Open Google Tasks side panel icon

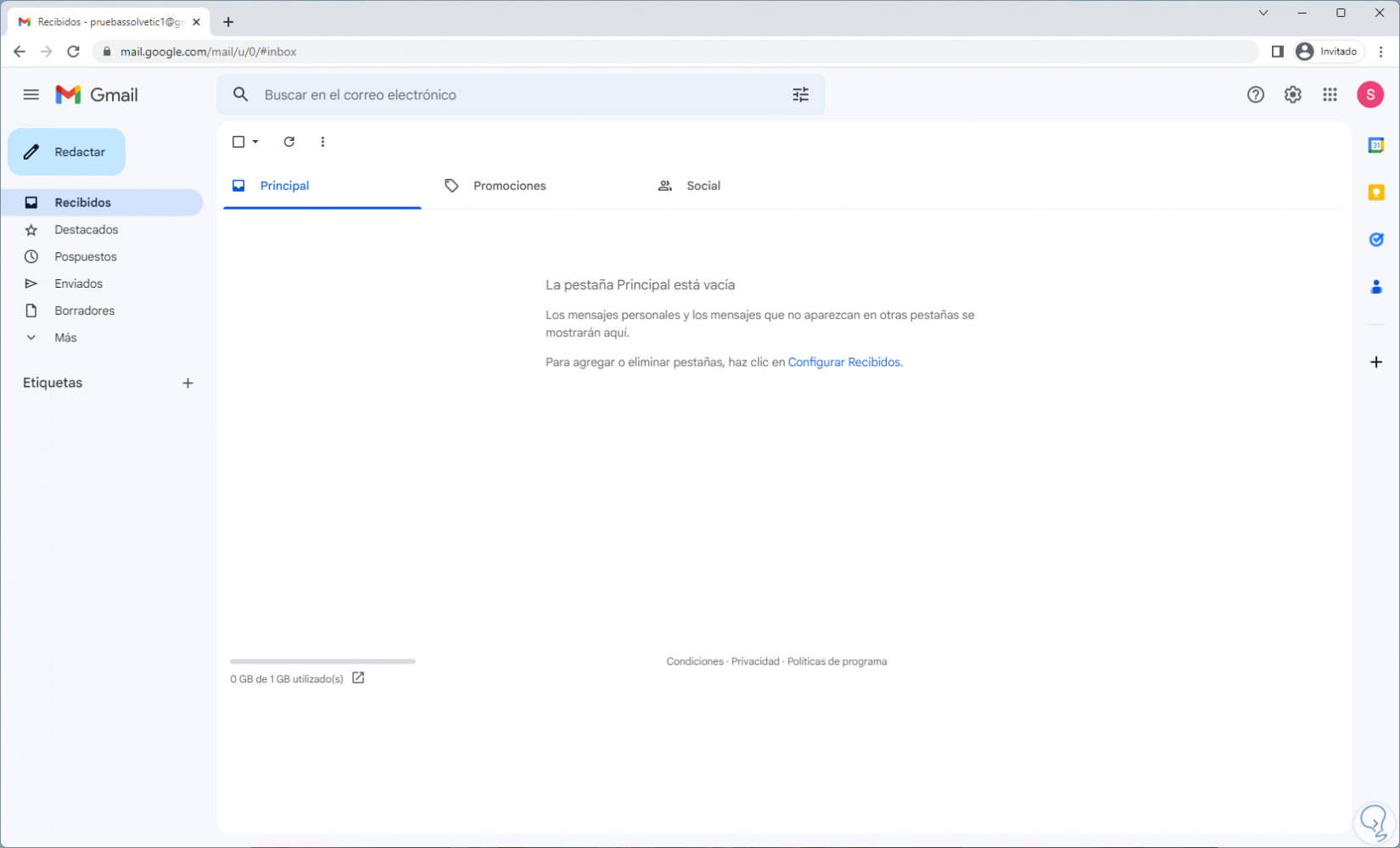pyautogui.click(x=1375, y=239)
